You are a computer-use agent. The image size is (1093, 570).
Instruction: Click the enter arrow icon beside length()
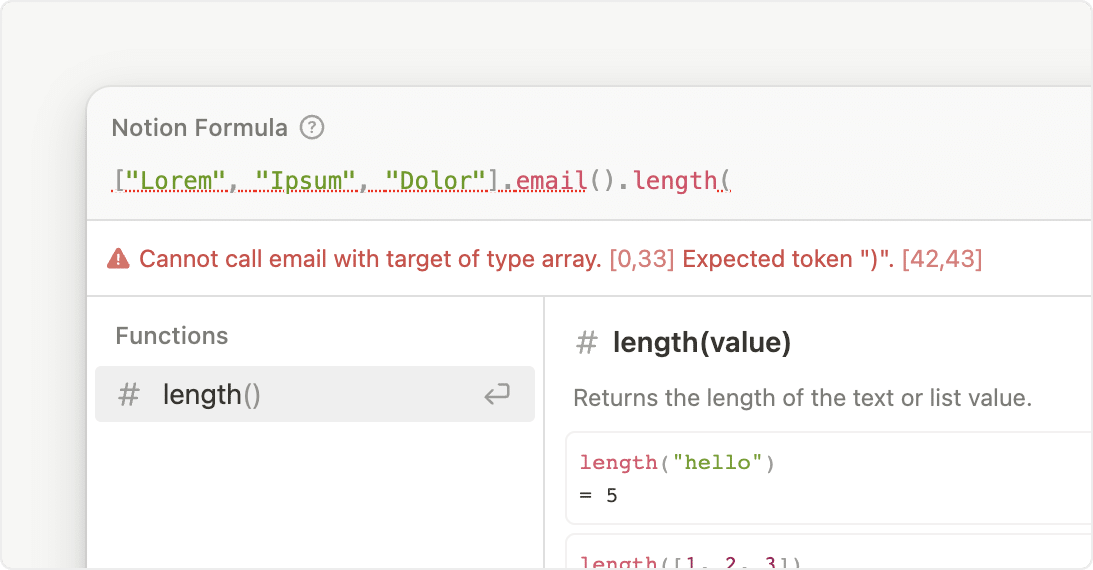pyautogui.click(x=497, y=394)
